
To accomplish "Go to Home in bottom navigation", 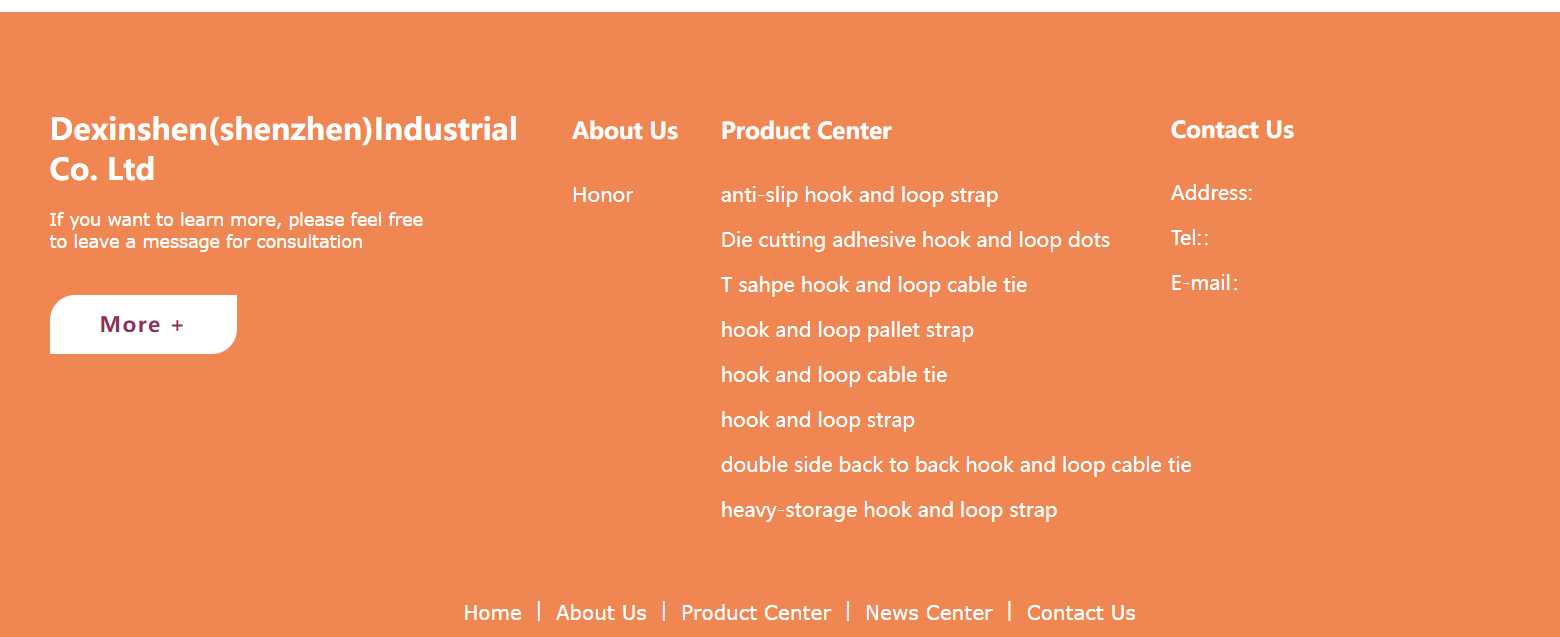I will (x=492, y=613).
